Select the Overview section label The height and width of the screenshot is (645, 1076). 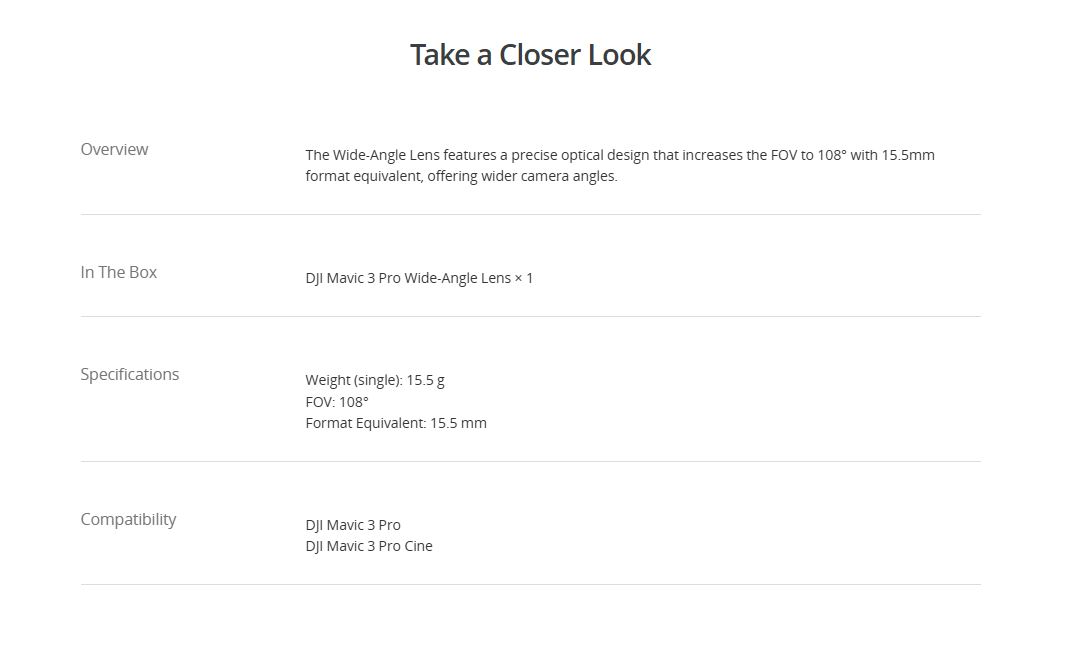[114, 149]
